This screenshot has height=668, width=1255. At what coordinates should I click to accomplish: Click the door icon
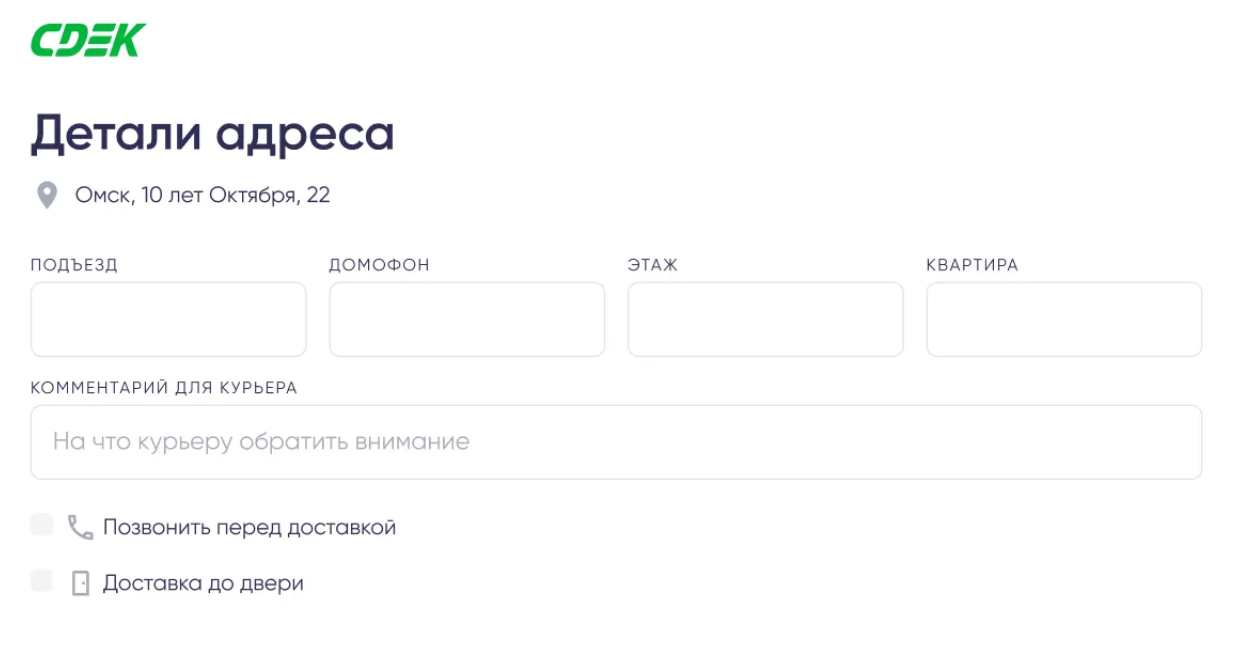[x=80, y=583]
